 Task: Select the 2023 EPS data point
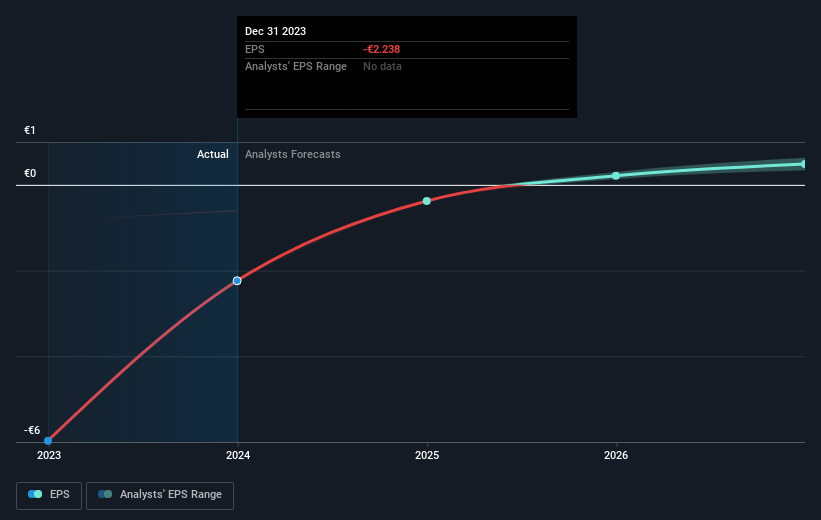click(x=48, y=440)
